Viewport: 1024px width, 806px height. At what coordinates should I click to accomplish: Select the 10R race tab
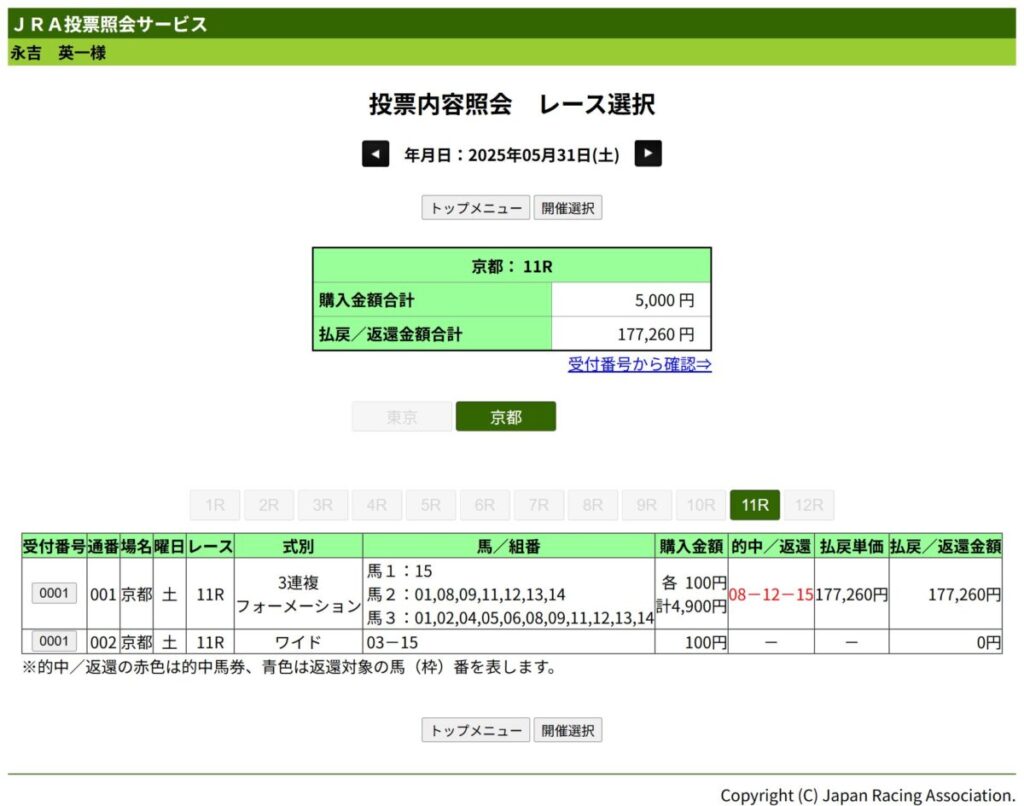(x=700, y=505)
